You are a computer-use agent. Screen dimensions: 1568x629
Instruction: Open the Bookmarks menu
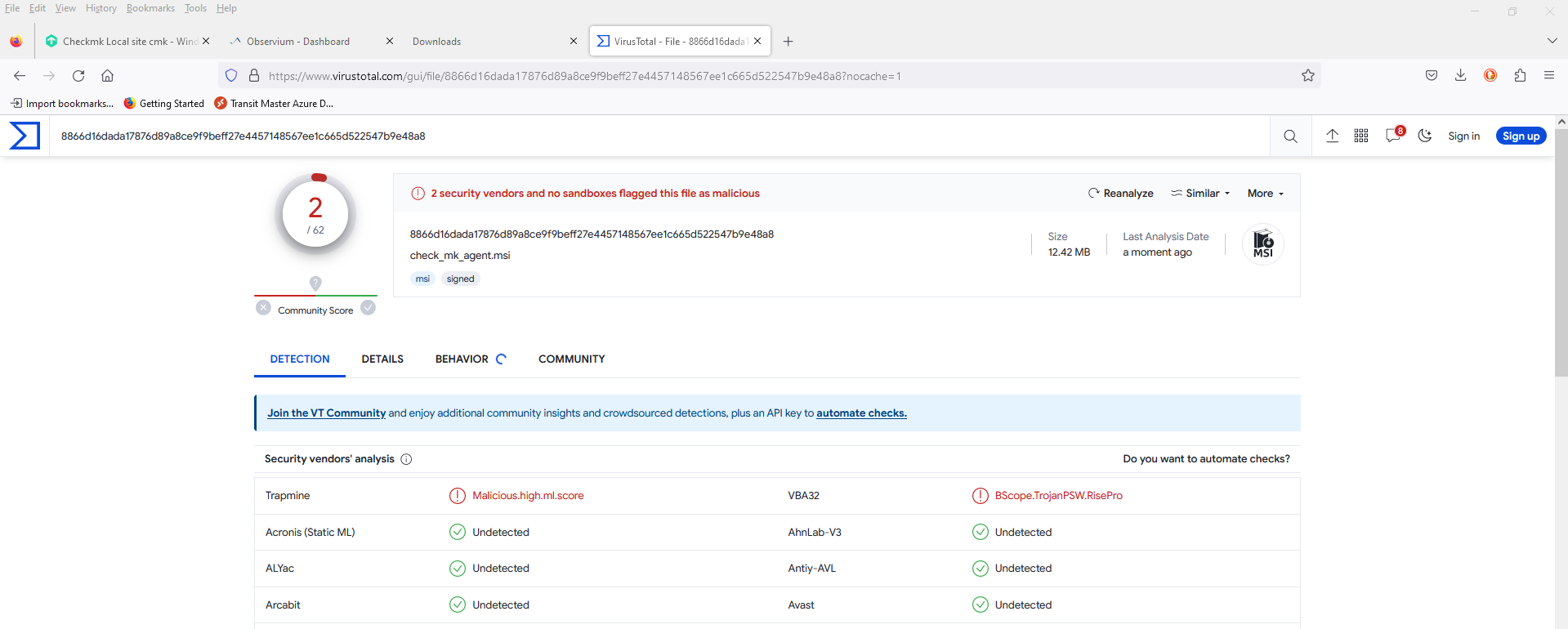pyautogui.click(x=150, y=8)
